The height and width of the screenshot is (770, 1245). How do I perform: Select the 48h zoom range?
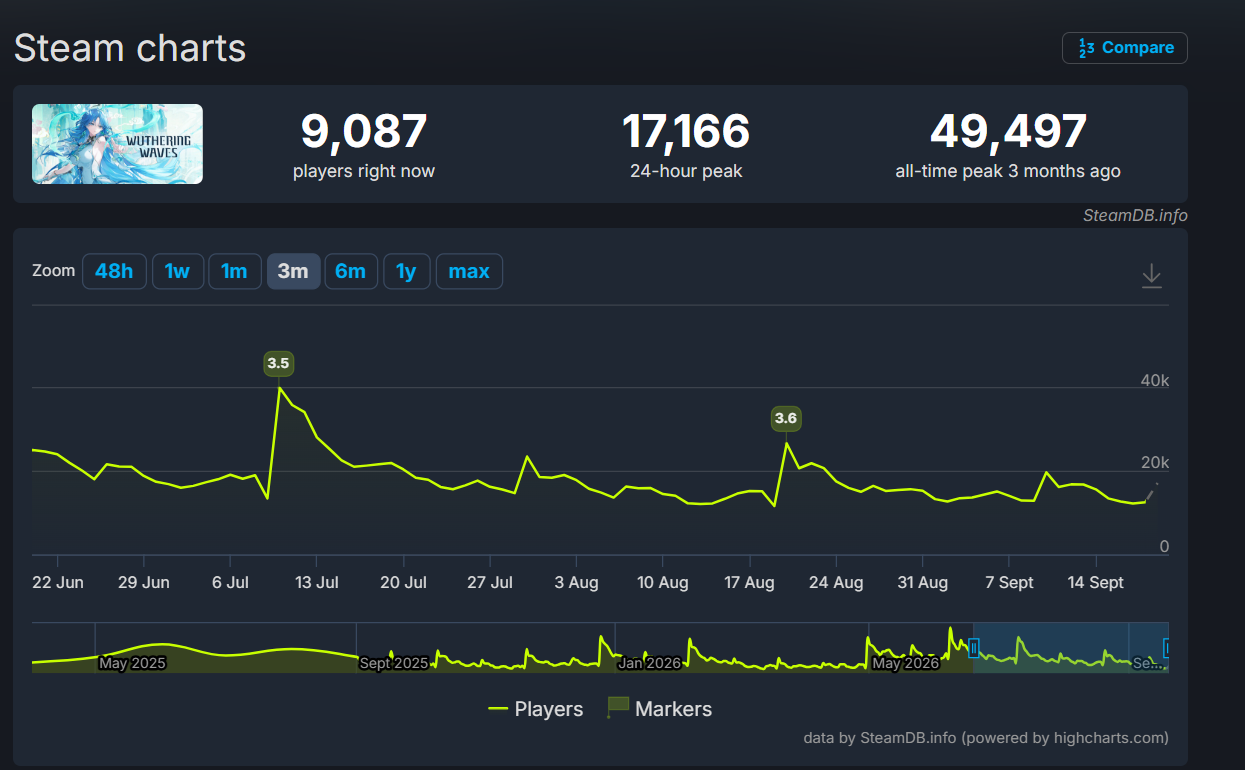114,271
